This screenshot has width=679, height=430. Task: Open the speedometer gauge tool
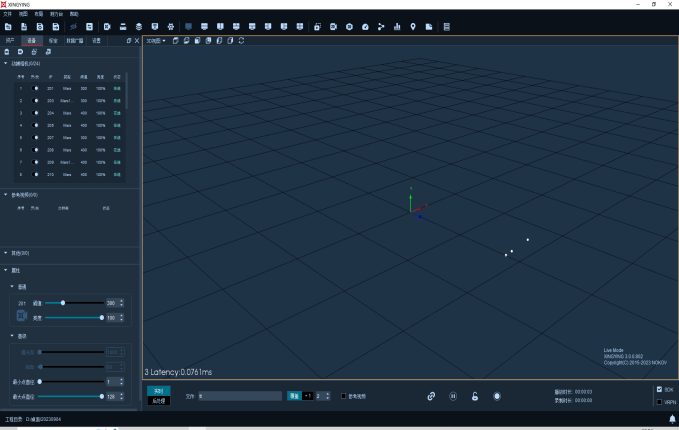click(365, 27)
